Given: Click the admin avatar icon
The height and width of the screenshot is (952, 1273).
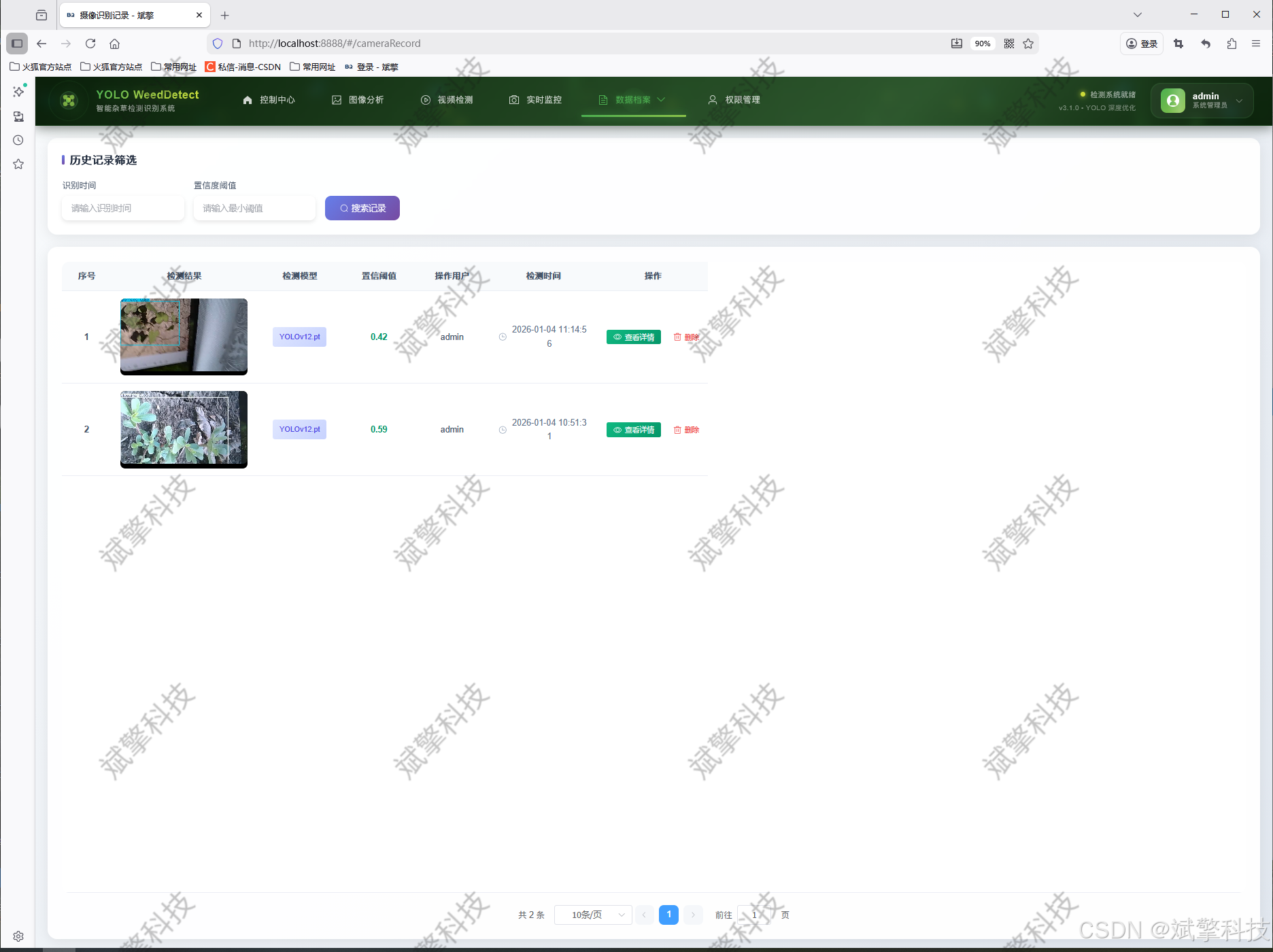Looking at the screenshot, I should tap(1172, 101).
